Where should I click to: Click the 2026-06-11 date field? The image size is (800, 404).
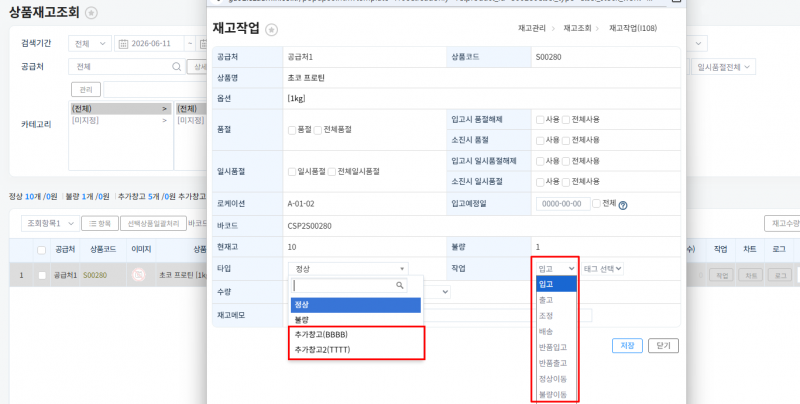coord(151,44)
